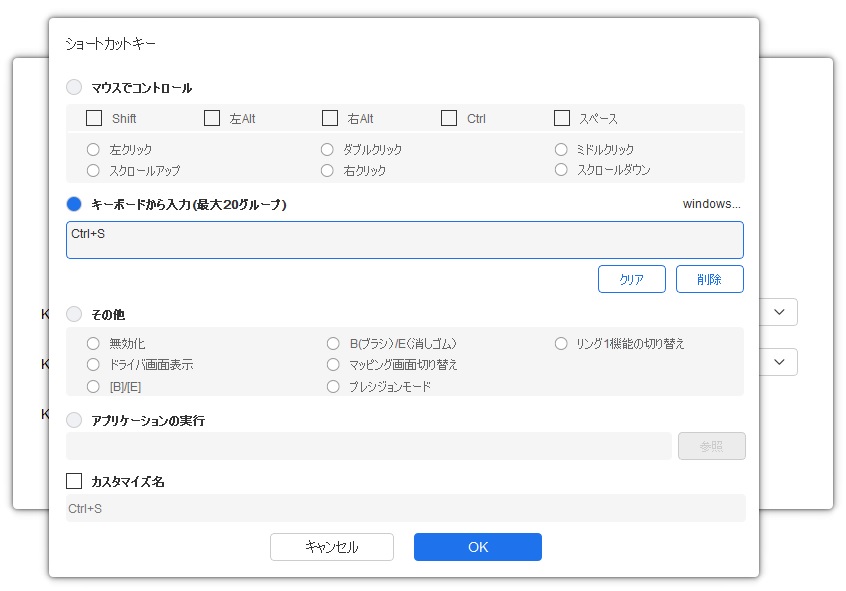
Task: Select アプリケーションの実行 radio option
Action: click(x=74, y=420)
